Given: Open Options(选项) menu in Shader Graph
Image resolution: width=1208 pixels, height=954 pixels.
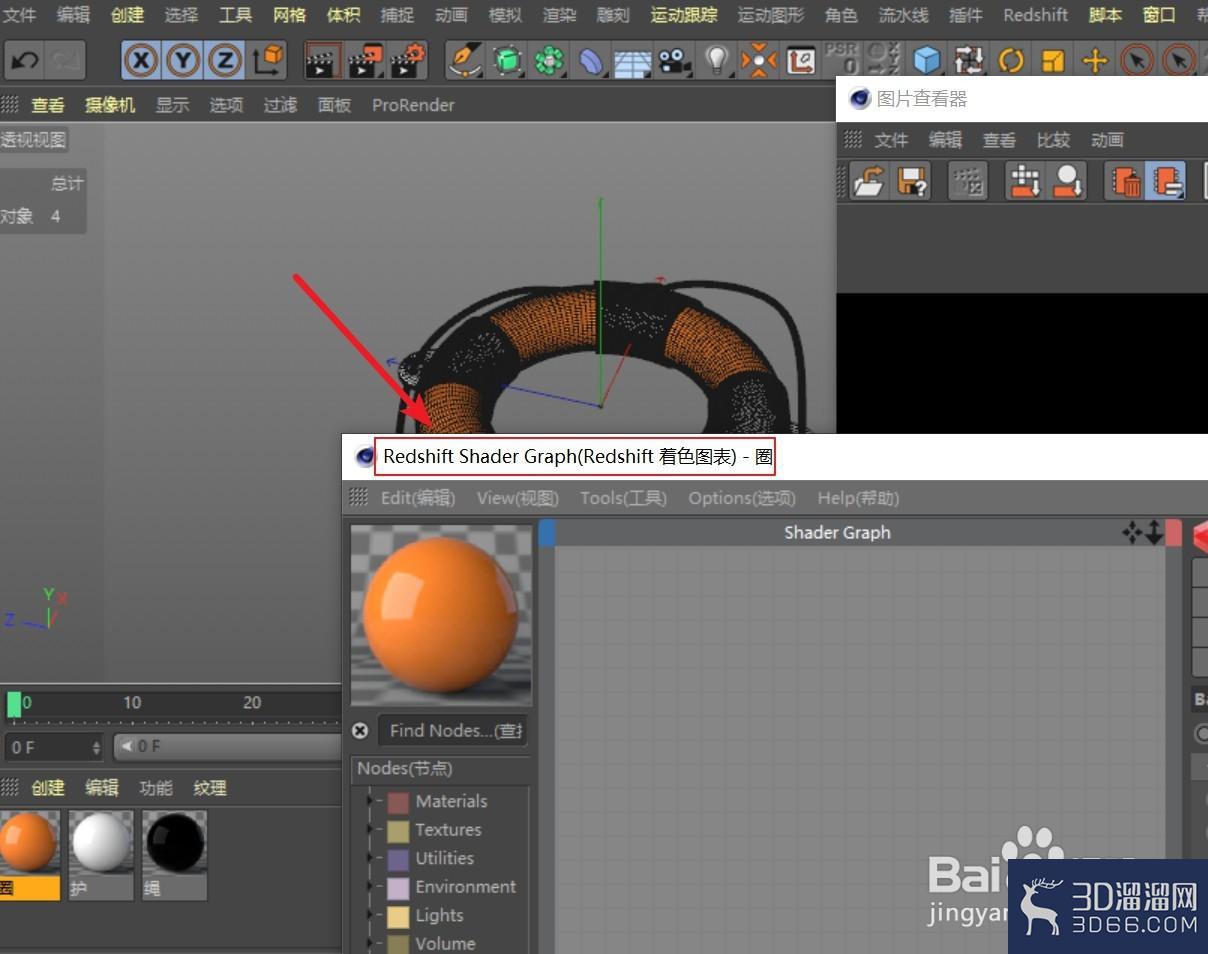Looking at the screenshot, I should 742,498.
